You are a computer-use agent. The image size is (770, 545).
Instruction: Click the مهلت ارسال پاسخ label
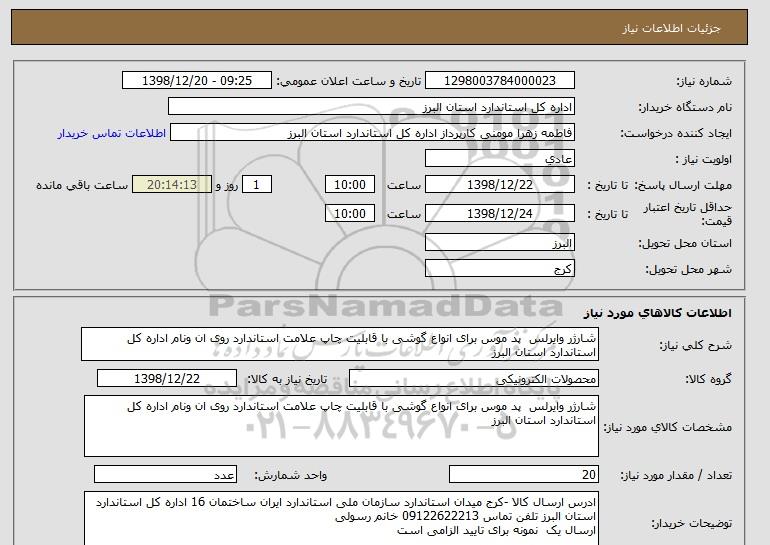[x=683, y=185]
